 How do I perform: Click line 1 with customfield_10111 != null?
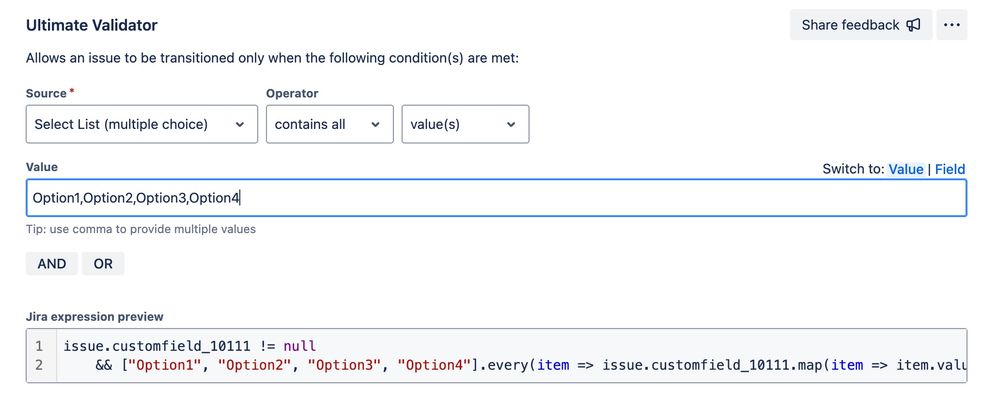tap(190, 347)
